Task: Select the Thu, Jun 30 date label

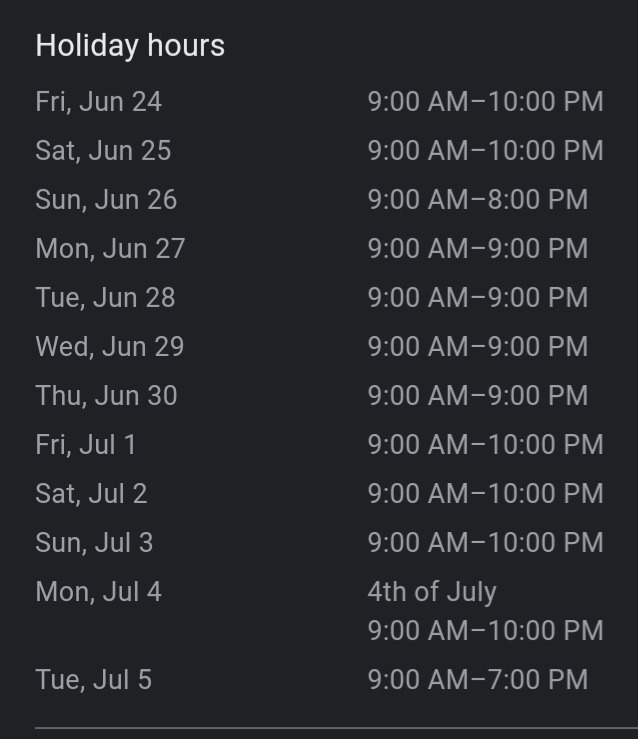Action: point(106,396)
